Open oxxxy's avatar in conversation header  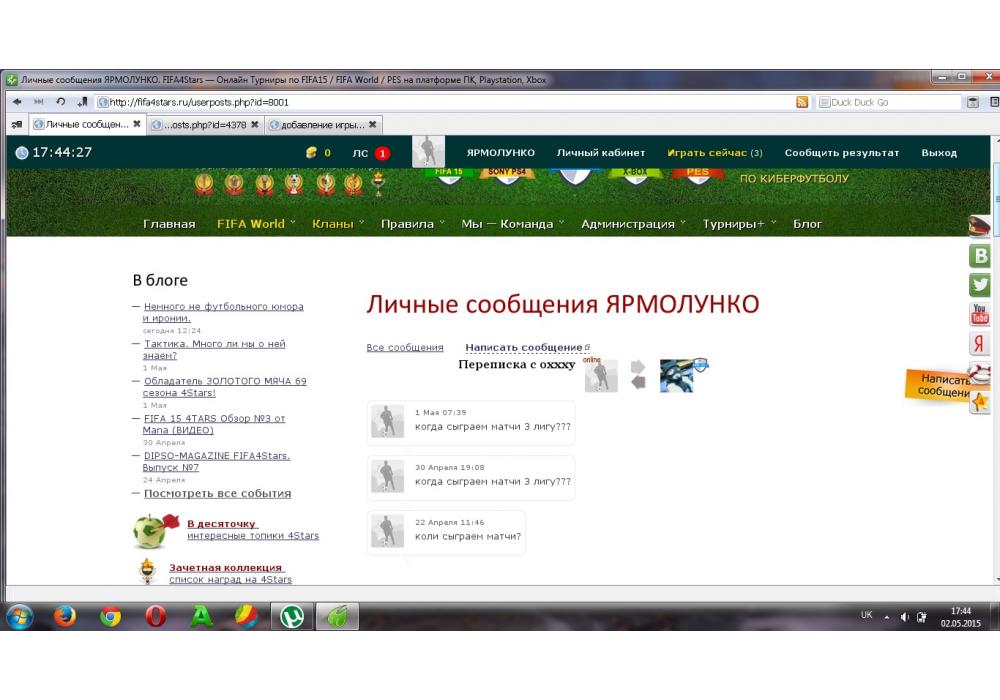[x=677, y=376]
